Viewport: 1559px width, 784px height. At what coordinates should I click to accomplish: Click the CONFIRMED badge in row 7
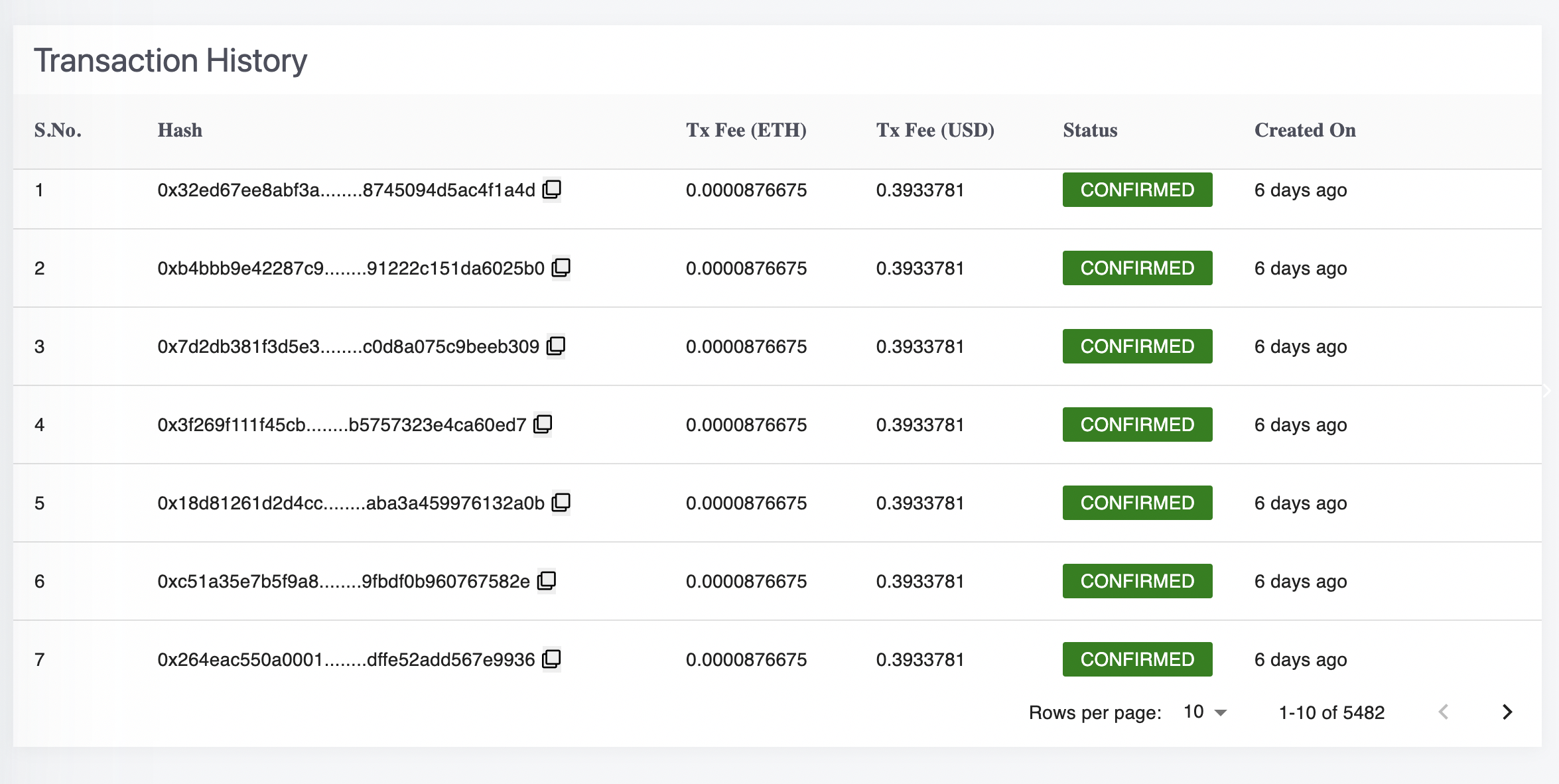(x=1137, y=659)
